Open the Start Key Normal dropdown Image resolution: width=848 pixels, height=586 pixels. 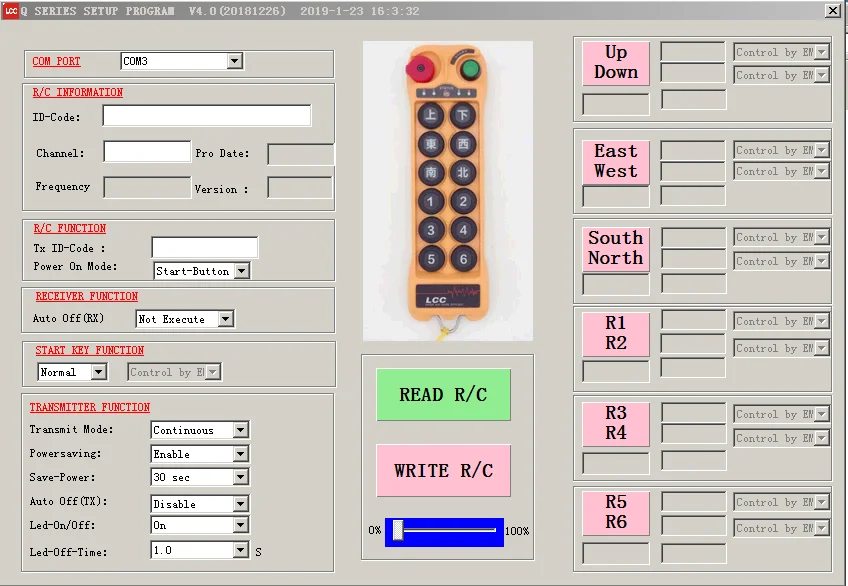click(72, 372)
